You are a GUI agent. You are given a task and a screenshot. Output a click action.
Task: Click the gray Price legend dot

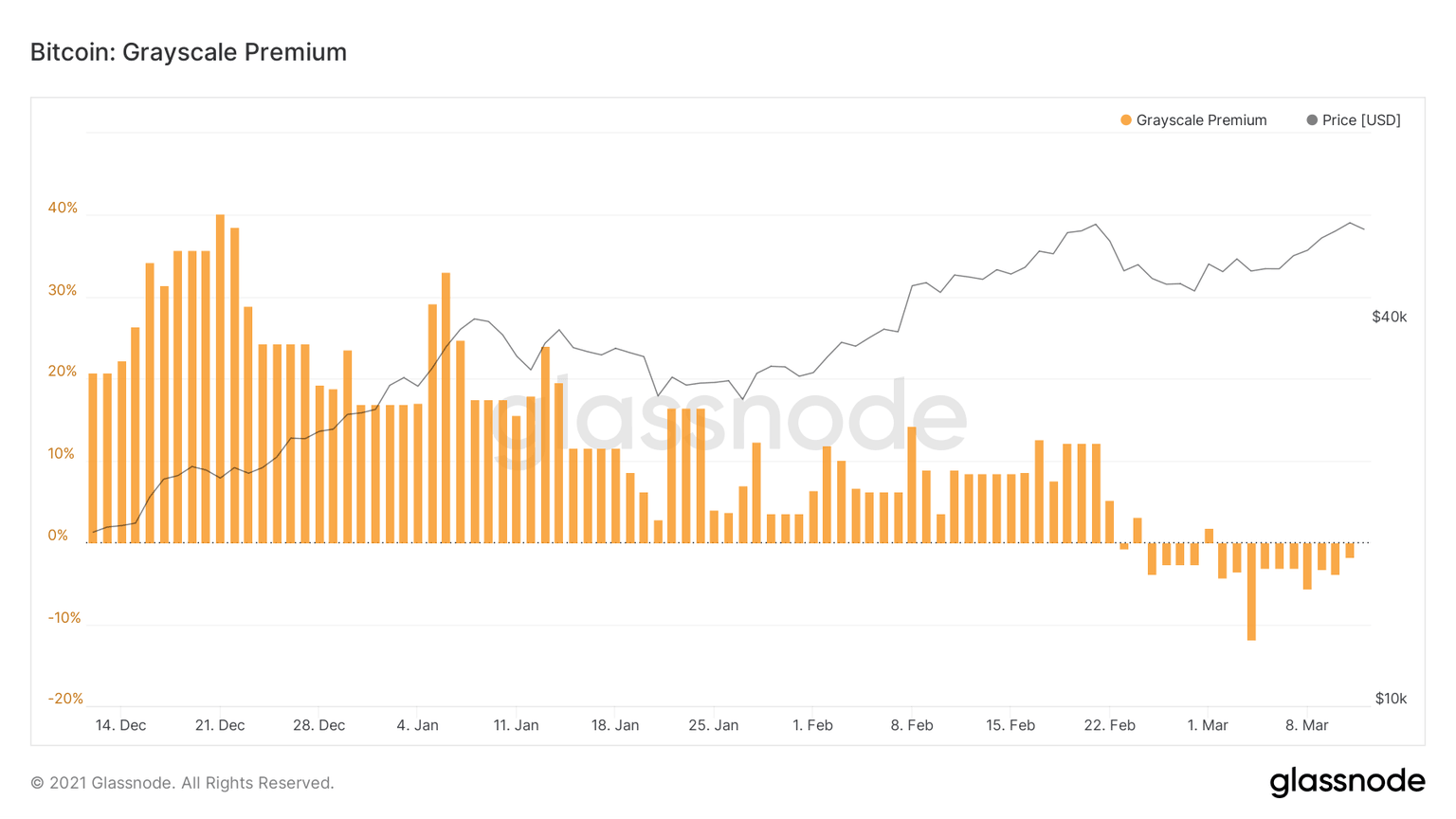click(x=1312, y=120)
